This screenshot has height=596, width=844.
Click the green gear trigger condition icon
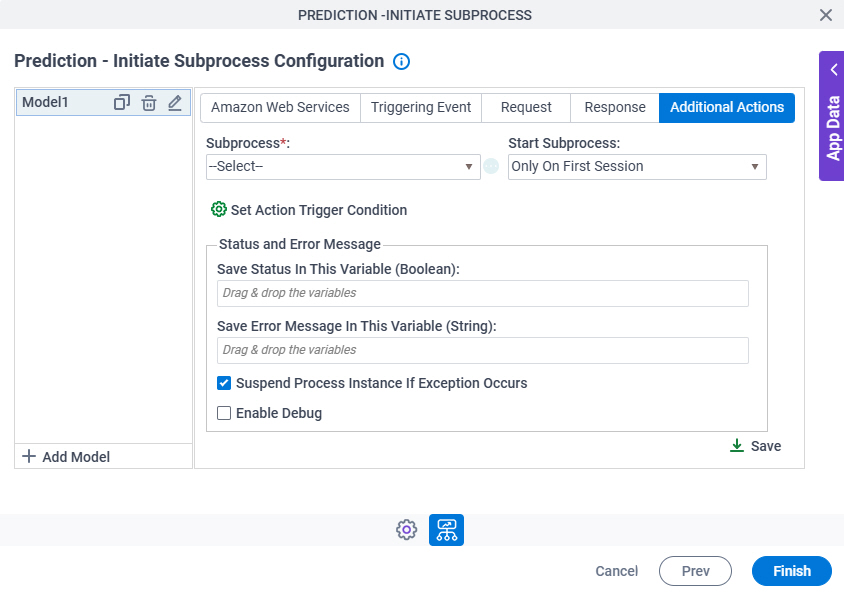click(219, 209)
